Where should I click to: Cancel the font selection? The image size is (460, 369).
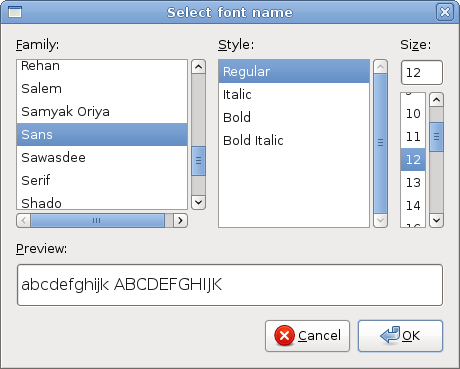click(307, 336)
